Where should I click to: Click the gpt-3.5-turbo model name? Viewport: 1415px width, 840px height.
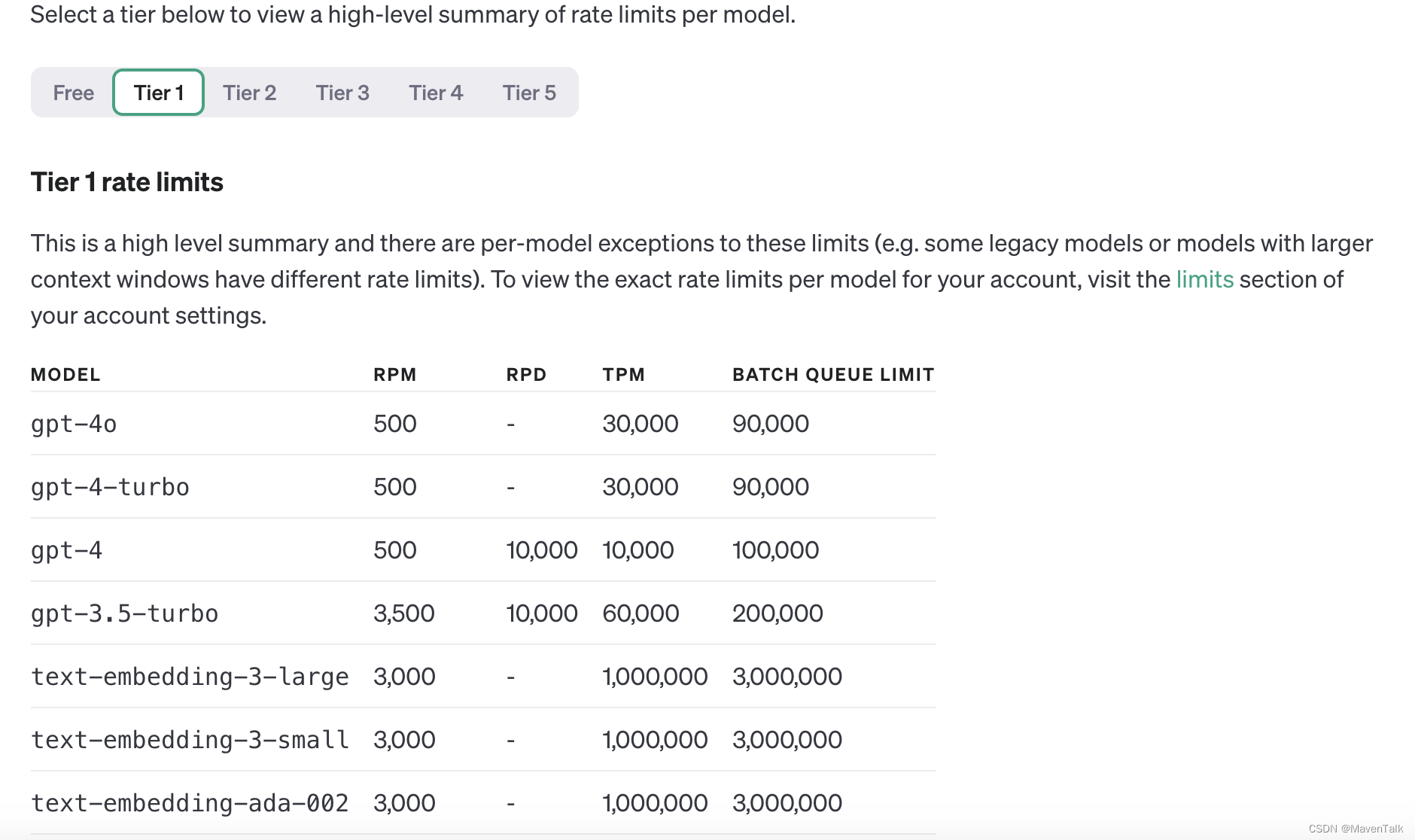124,613
